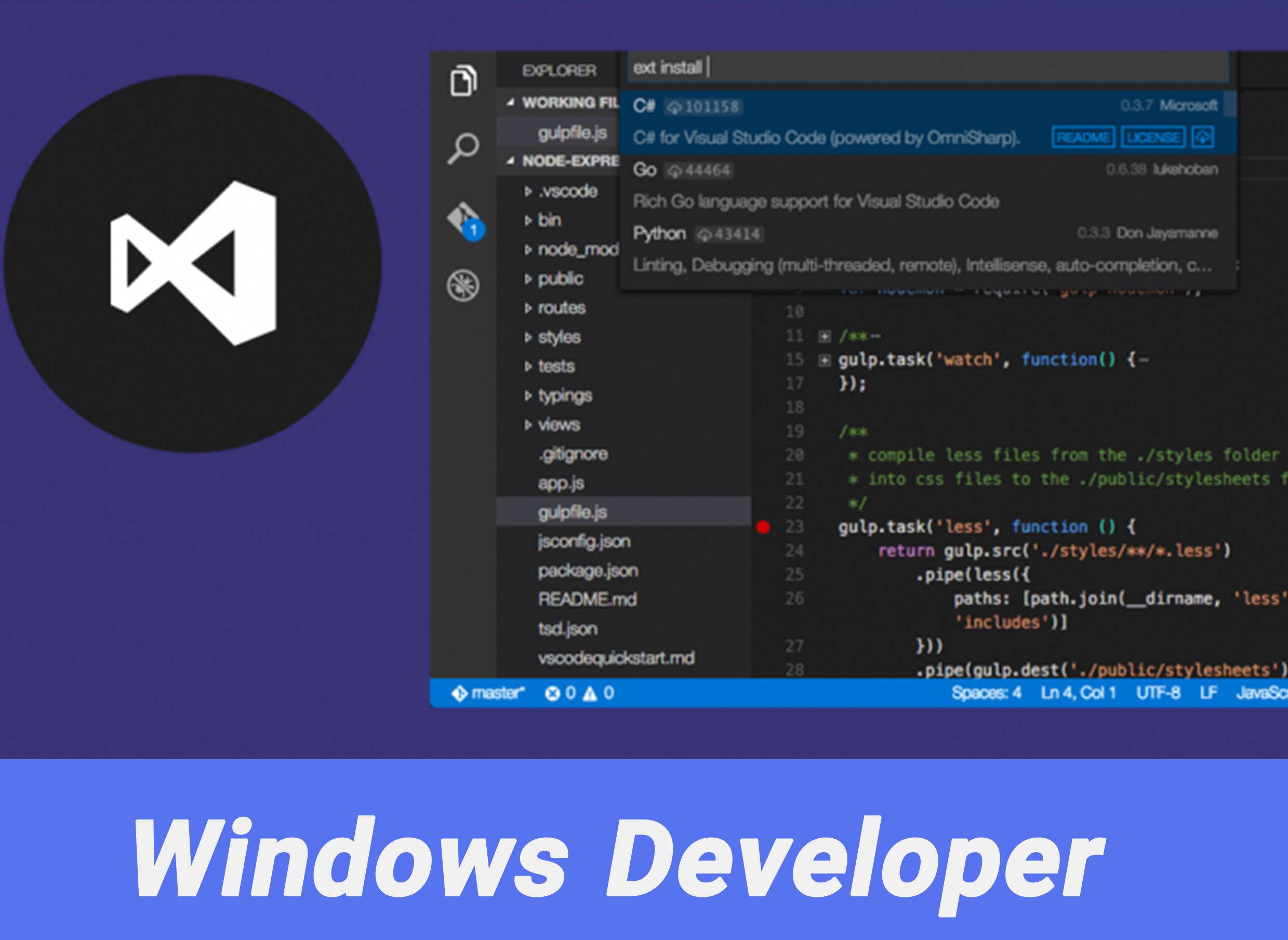Click the README button for C# extension
The image size is (1288, 940).
click(1083, 137)
